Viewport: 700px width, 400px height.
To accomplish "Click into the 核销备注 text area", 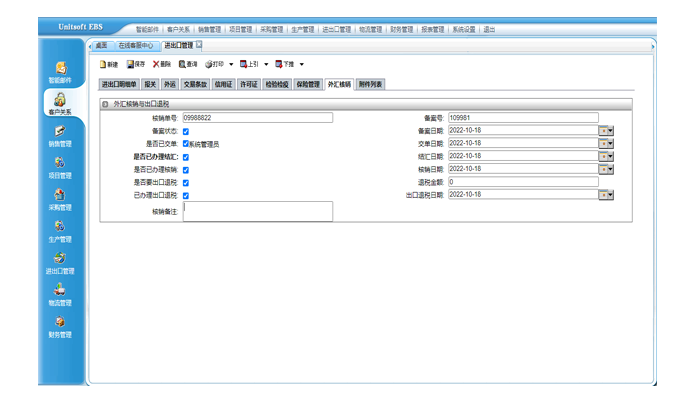I will click(258, 211).
